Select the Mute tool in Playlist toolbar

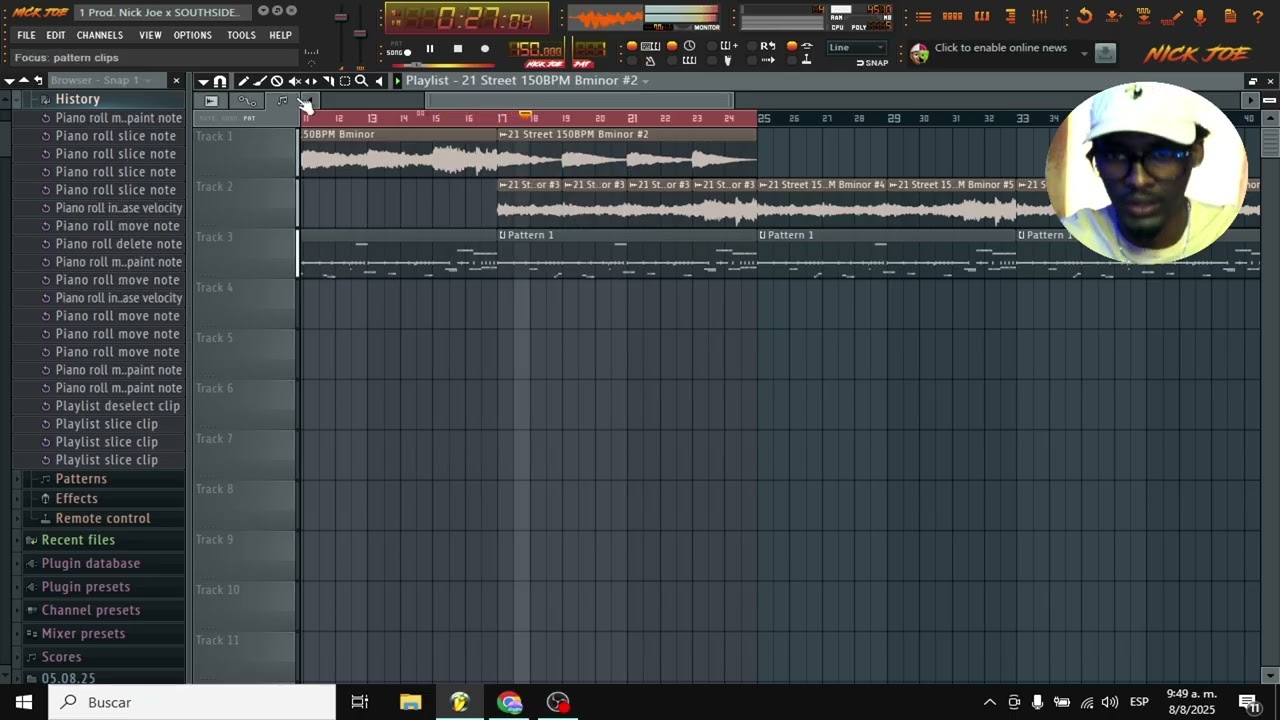coord(295,81)
